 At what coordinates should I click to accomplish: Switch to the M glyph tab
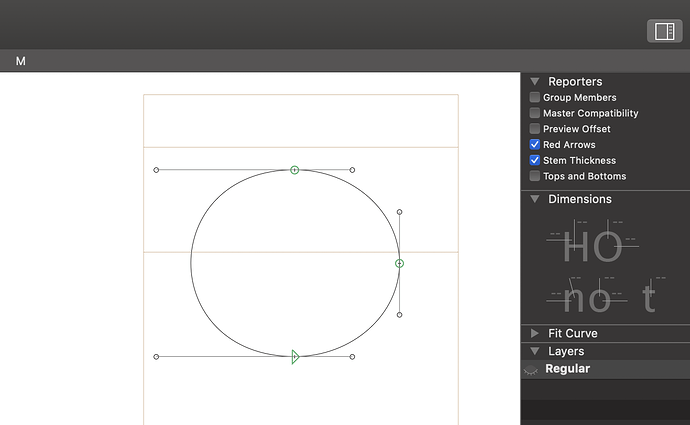pyautogui.click(x=21, y=61)
